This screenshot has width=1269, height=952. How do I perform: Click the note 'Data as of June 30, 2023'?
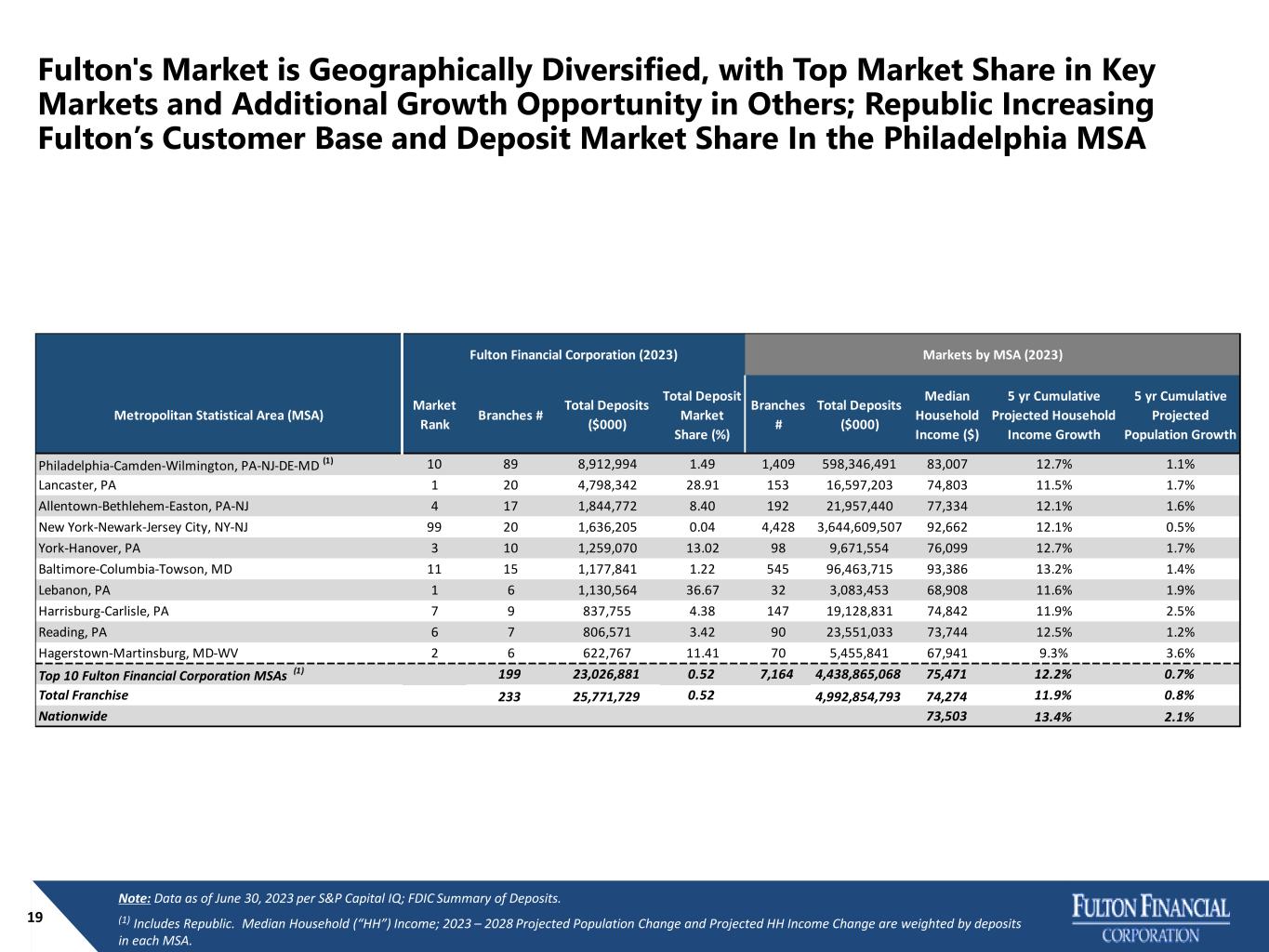coord(339,898)
